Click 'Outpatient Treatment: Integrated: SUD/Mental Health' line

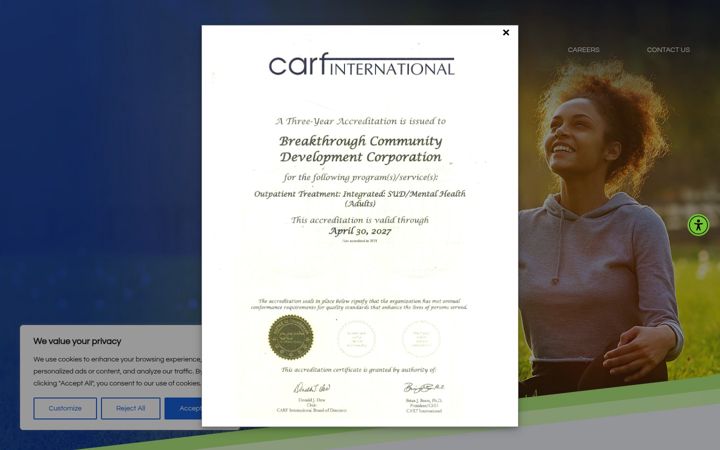pyautogui.click(x=360, y=194)
